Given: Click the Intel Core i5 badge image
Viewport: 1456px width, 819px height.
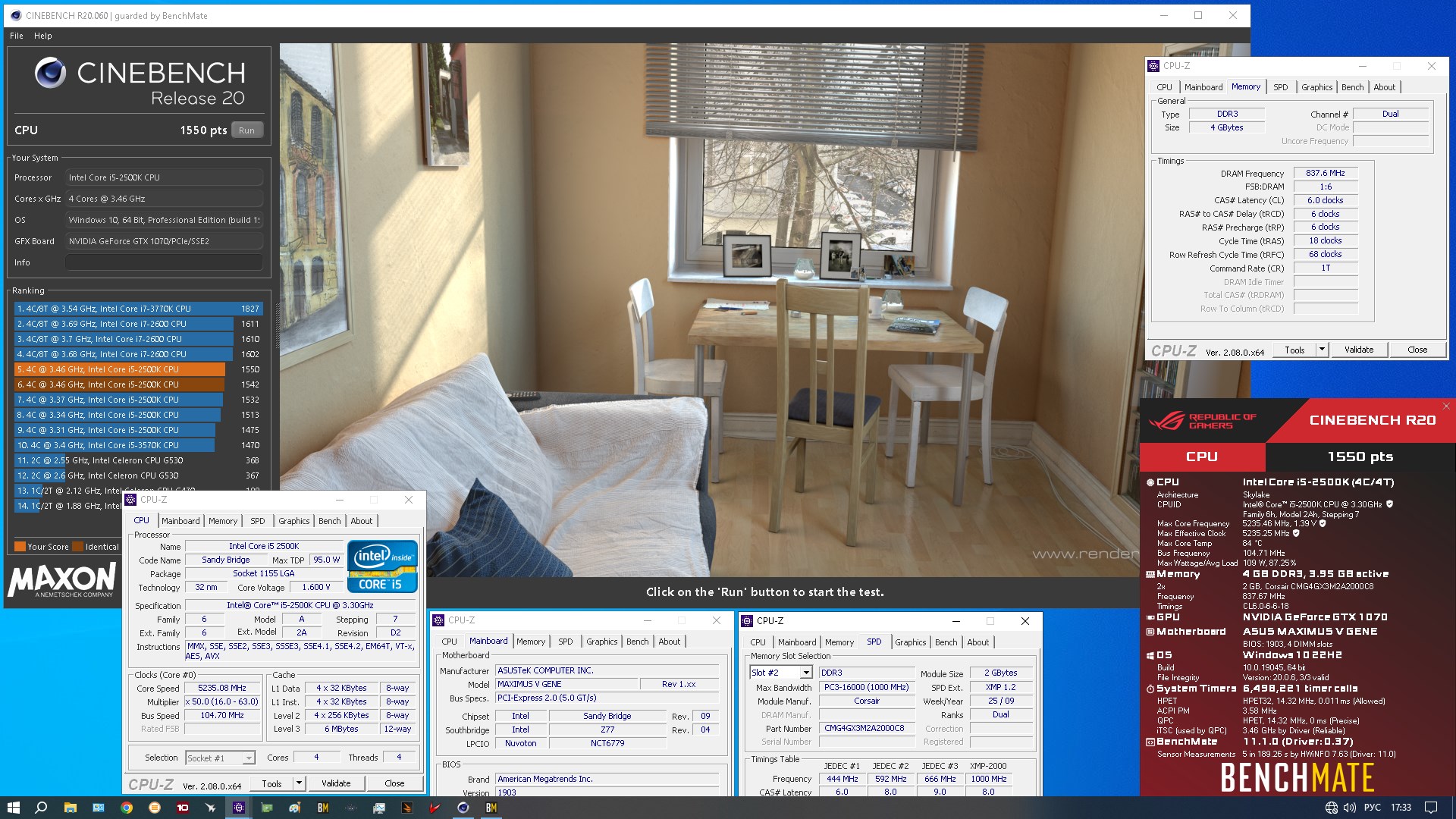Looking at the screenshot, I should click(382, 566).
